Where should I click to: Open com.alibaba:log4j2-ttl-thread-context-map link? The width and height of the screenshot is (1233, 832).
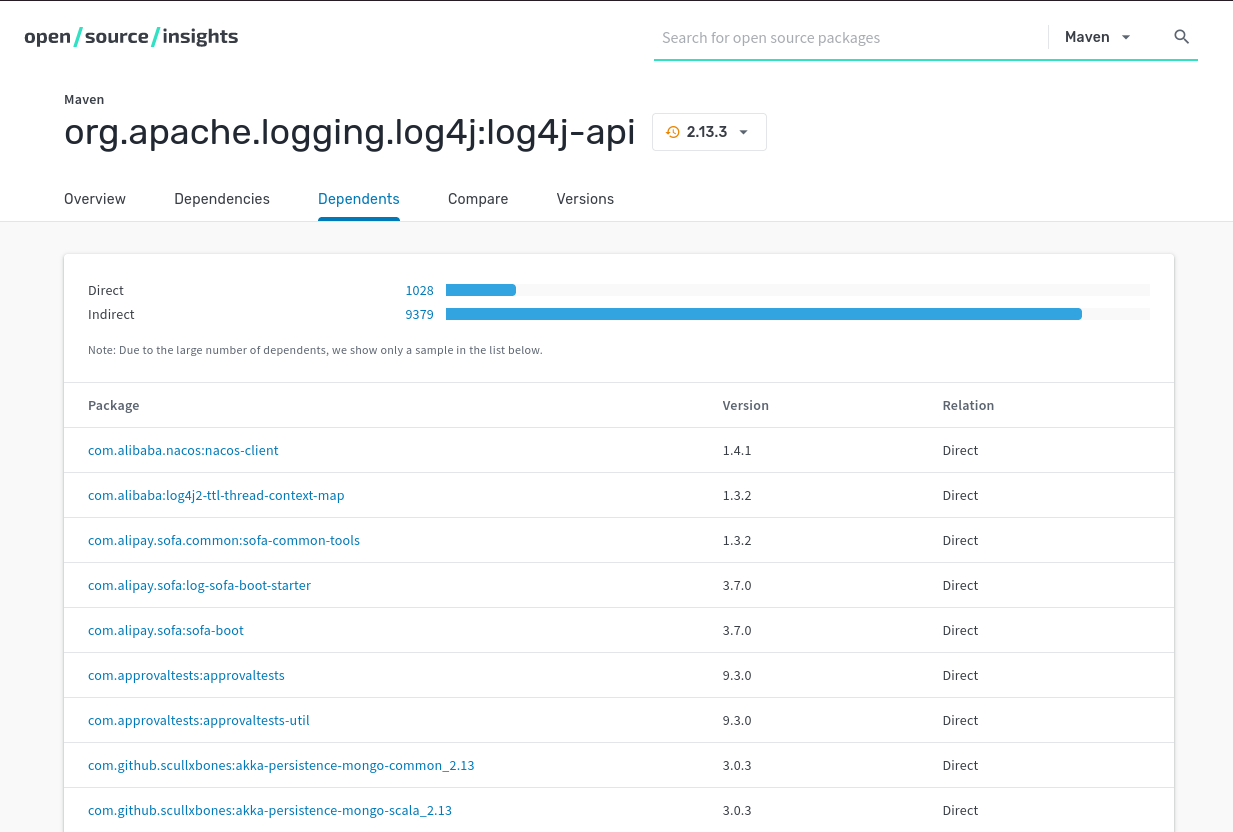point(216,495)
